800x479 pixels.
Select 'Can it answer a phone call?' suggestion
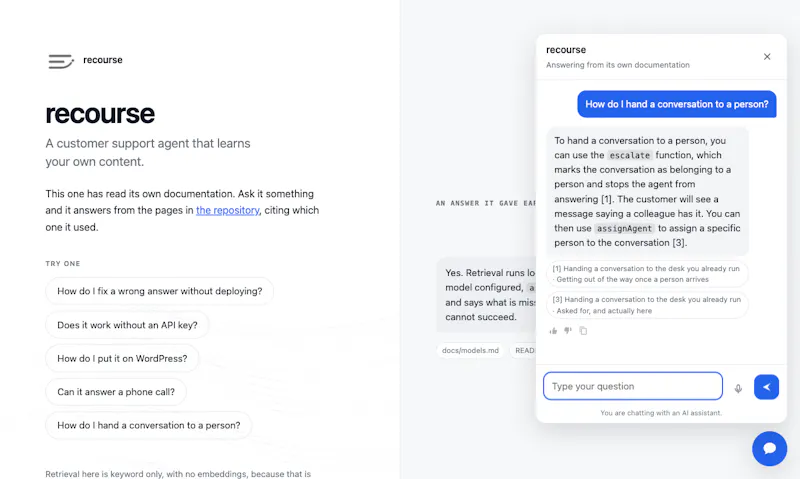tap(116, 392)
